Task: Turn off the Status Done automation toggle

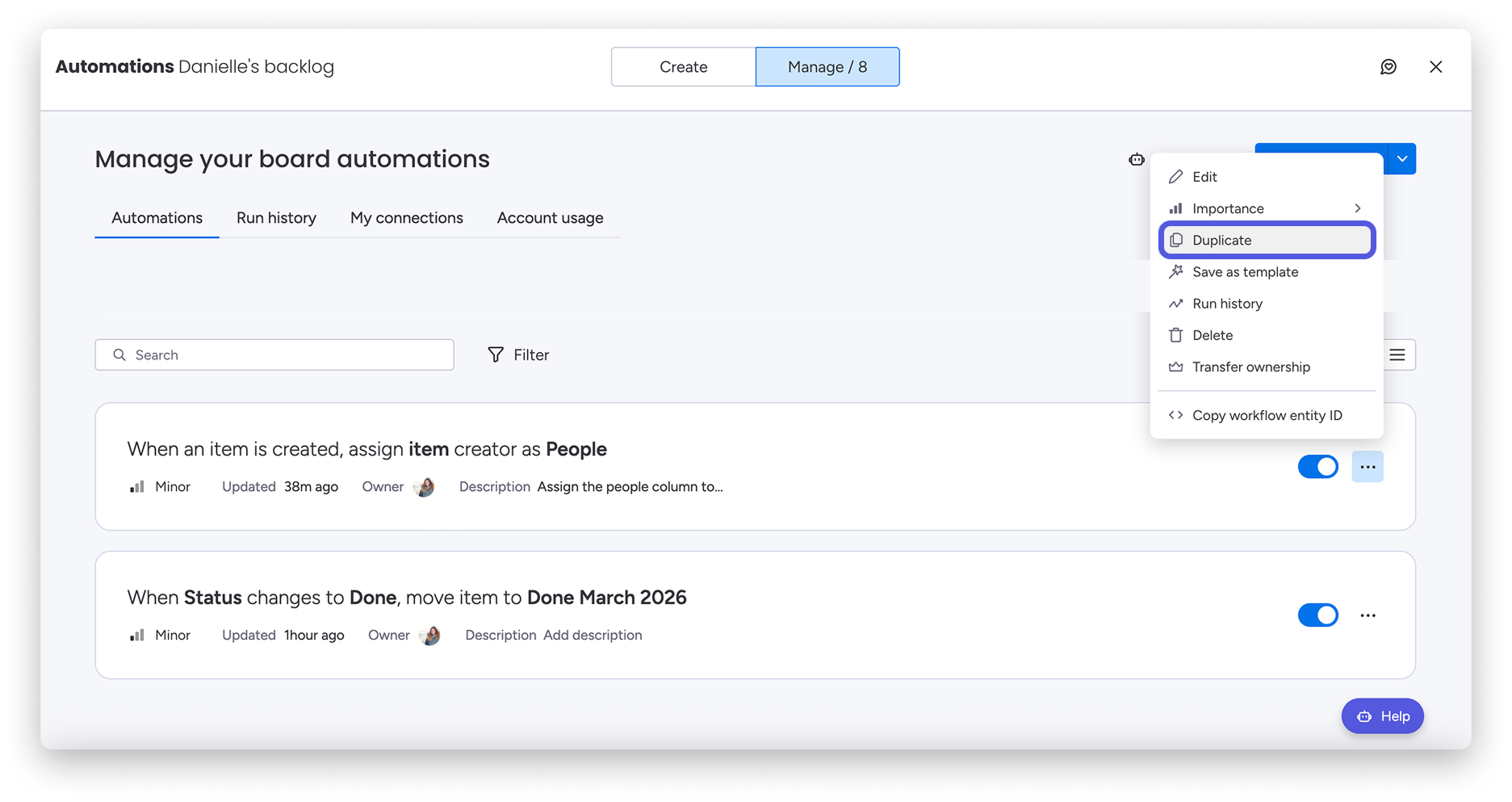Action: coord(1317,615)
